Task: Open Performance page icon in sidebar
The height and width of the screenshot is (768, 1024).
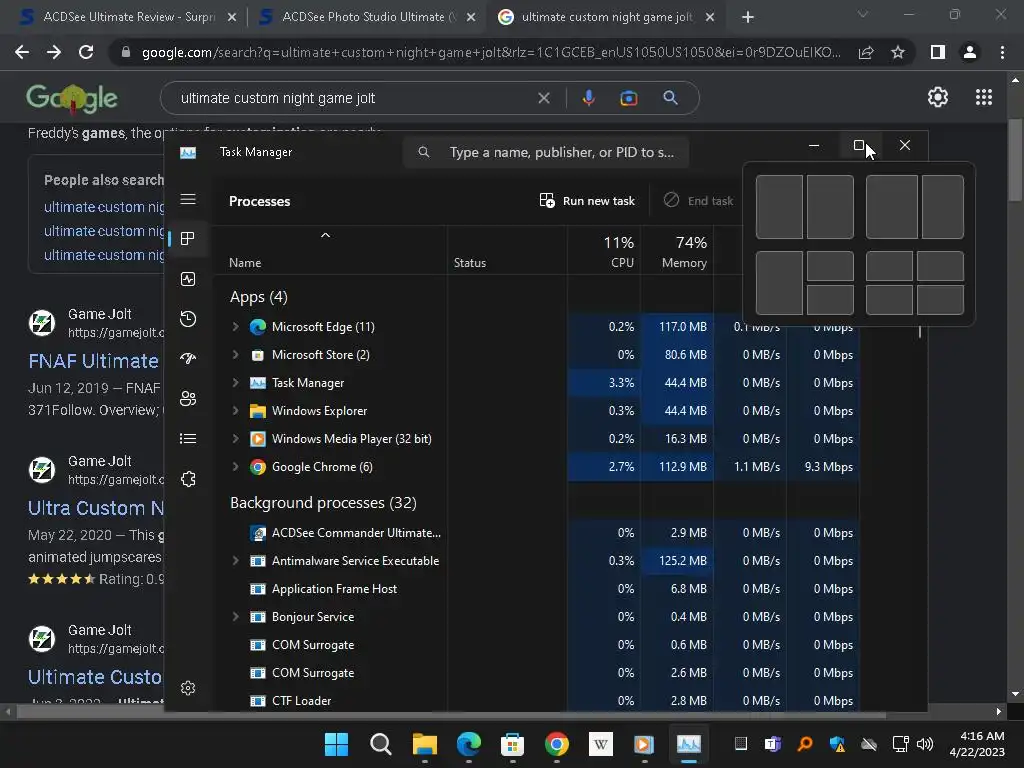Action: tap(188, 280)
